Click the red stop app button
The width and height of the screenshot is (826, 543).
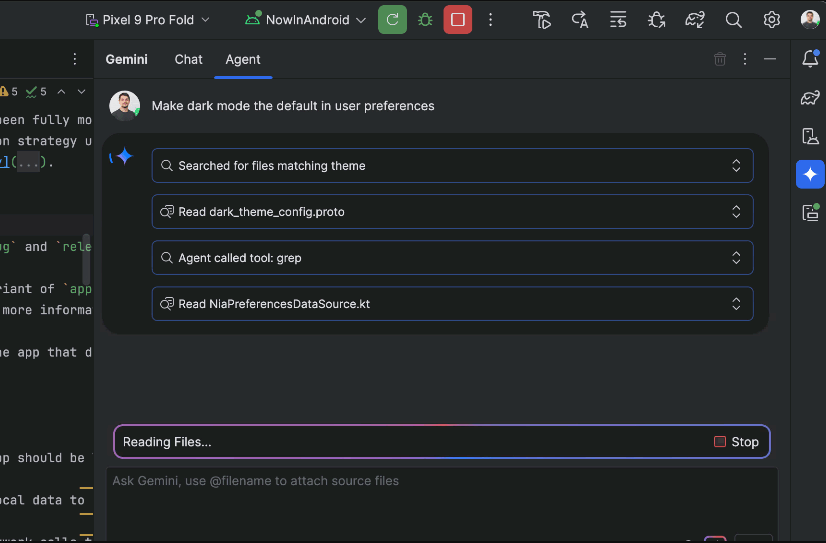tap(458, 20)
